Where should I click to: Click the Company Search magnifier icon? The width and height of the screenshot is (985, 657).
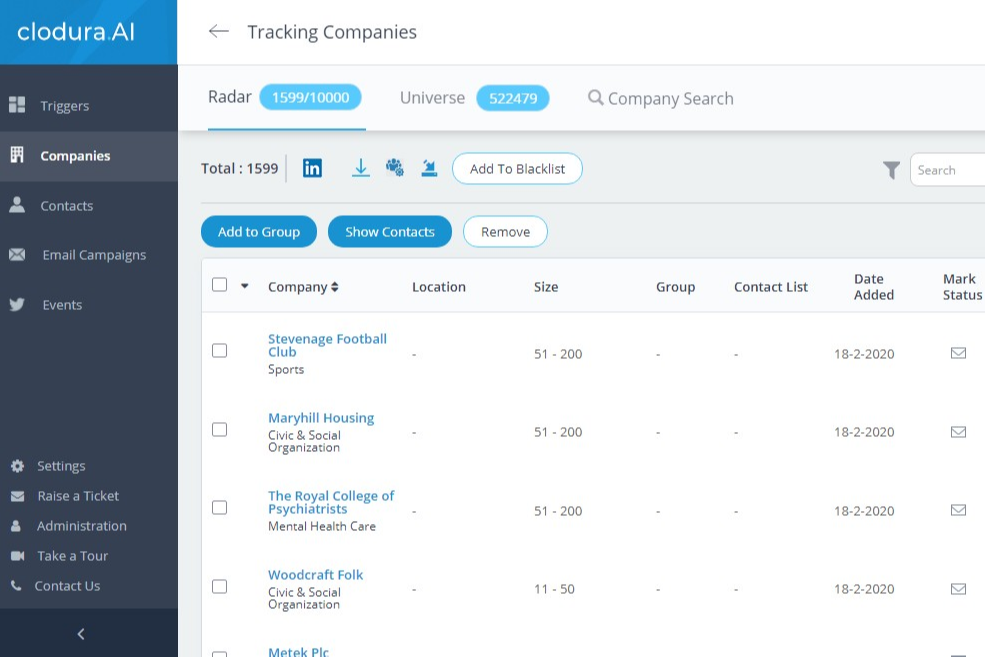tap(596, 97)
